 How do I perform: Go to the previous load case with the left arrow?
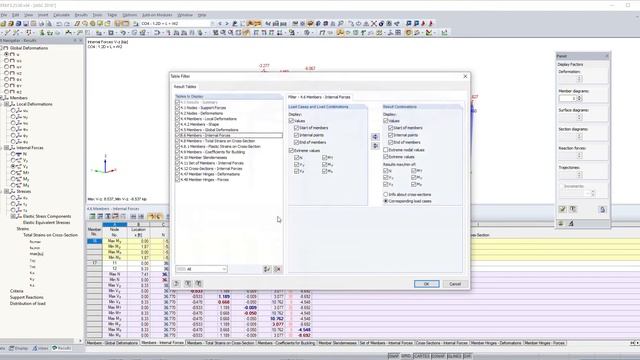[x=220, y=24]
